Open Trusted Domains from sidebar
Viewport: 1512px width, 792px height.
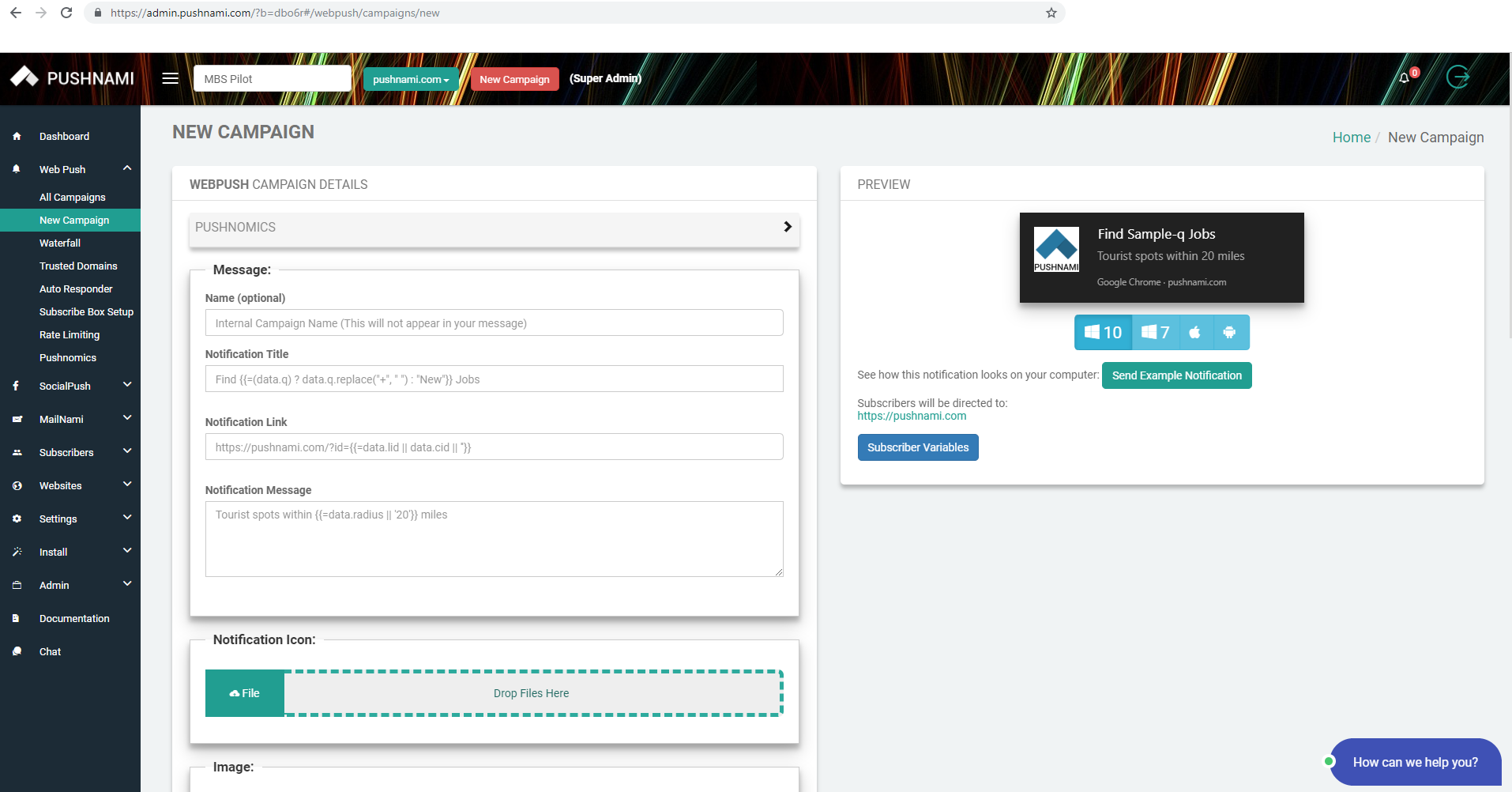79,266
